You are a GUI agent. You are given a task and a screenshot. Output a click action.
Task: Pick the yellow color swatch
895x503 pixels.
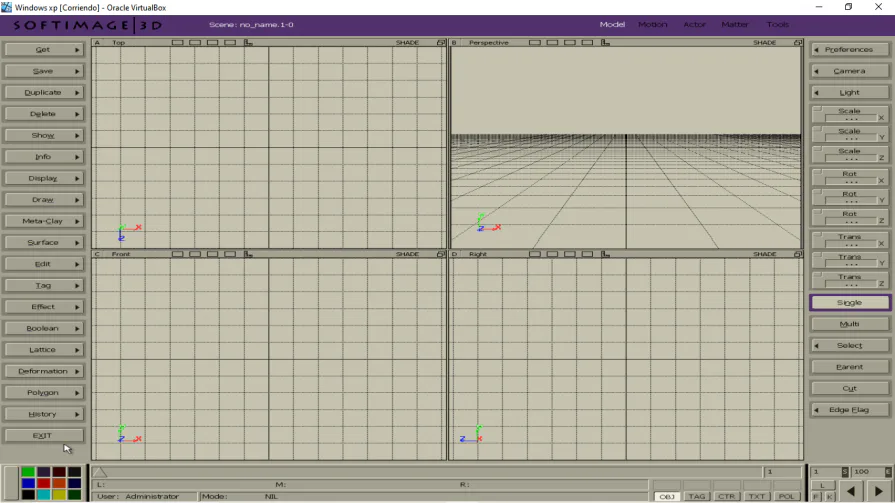59,494
